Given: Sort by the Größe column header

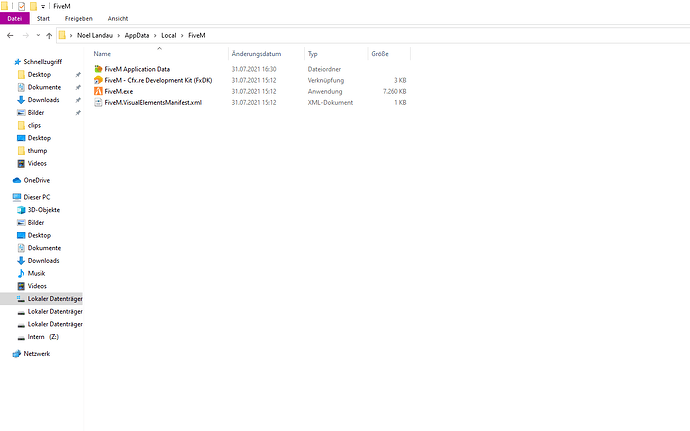Looking at the screenshot, I should [x=380, y=54].
